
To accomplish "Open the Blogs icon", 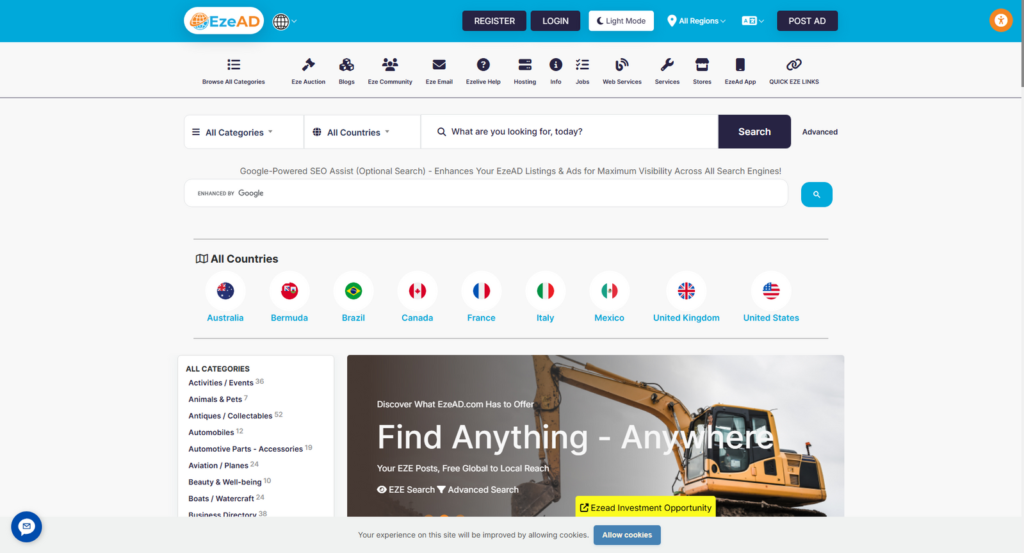I will [x=347, y=65].
